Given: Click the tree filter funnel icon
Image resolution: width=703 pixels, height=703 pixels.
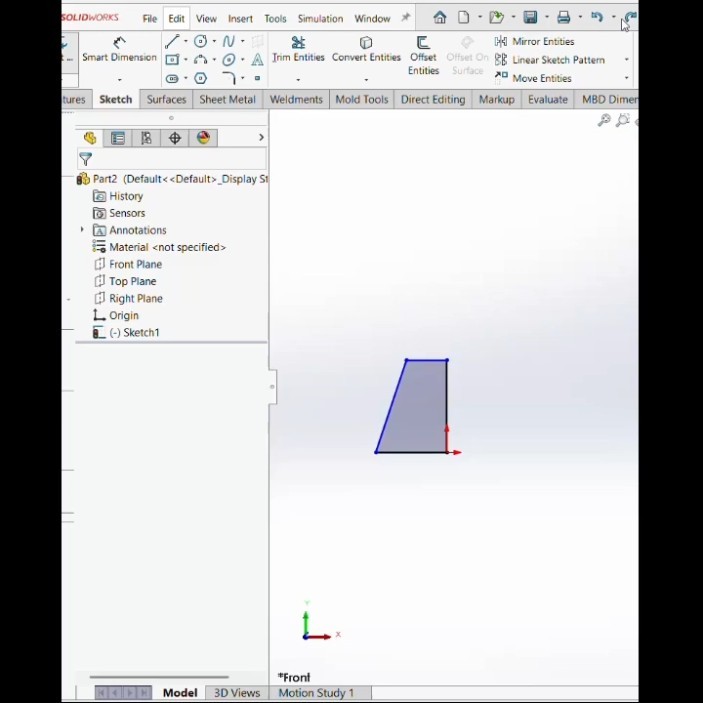Looking at the screenshot, I should [85, 159].
